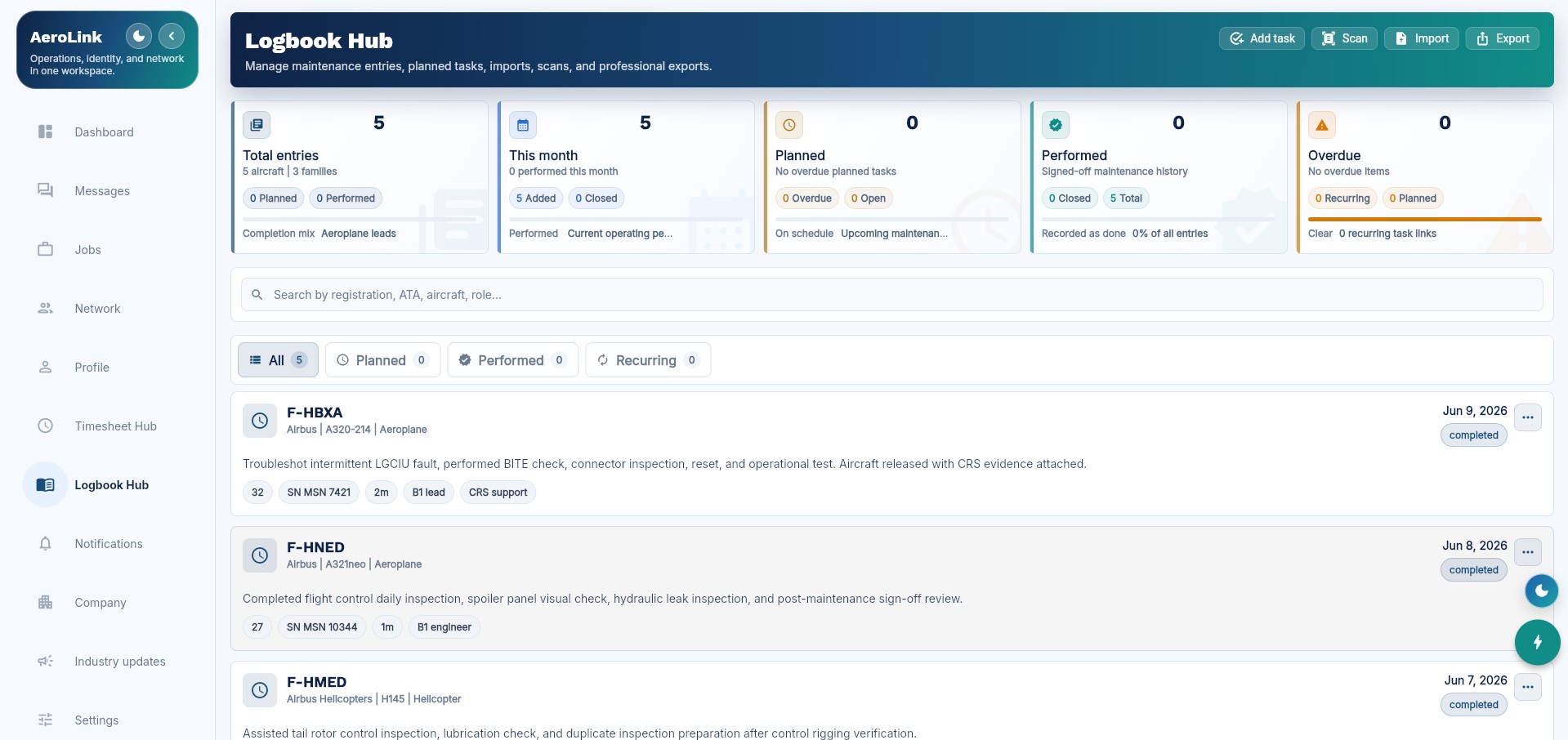Image resolution: width=1568 pixels, height=740 pixels.
Task: Click the Settings sliders icon
Action: point(46,720)
